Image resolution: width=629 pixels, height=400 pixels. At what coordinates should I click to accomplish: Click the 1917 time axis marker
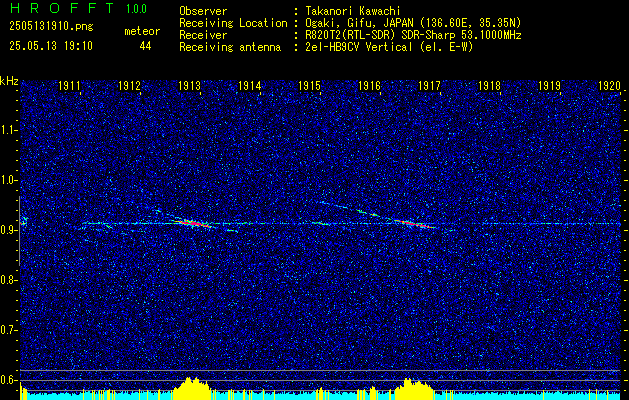tap(430, 86)
